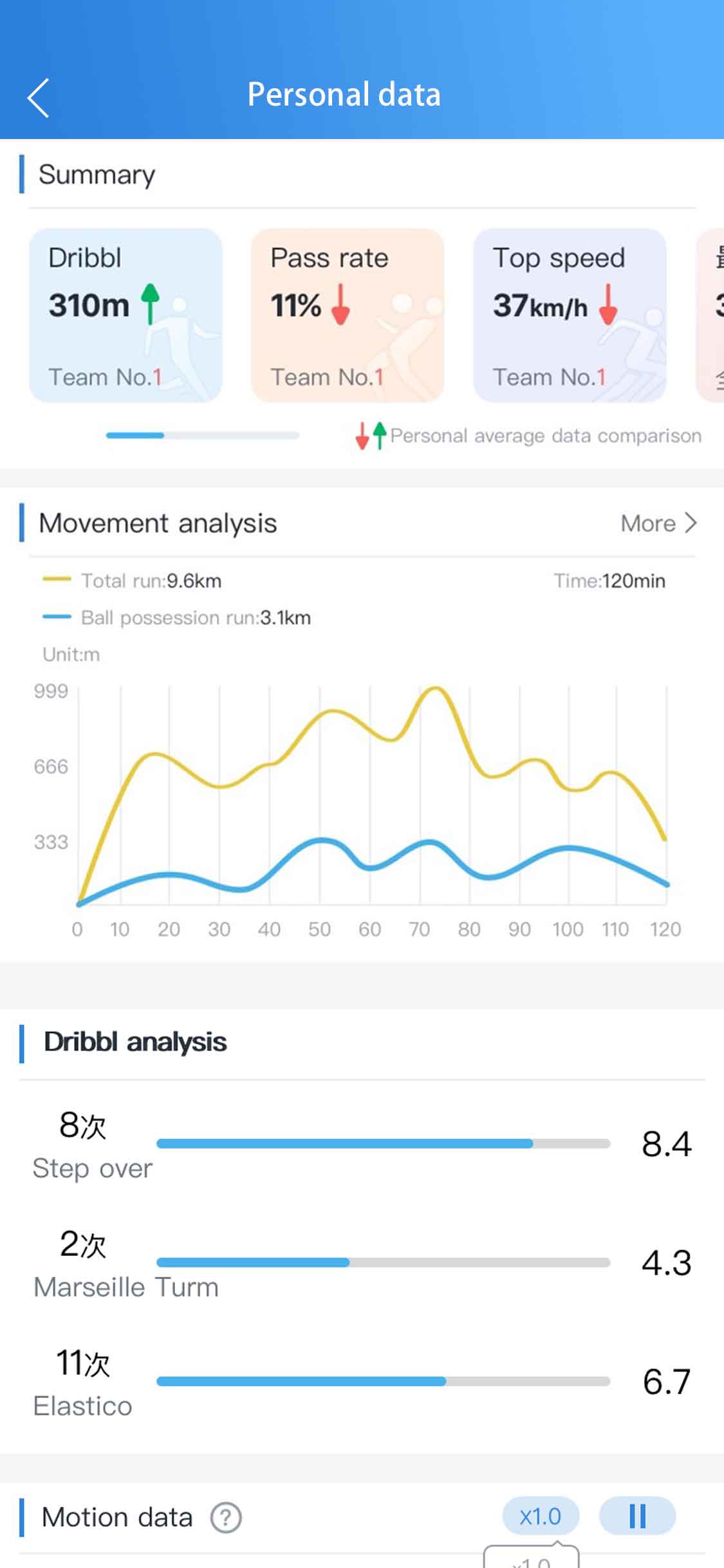Click the red down arrow on Top speed
724x1568 pixels.
tap(608, 304)
